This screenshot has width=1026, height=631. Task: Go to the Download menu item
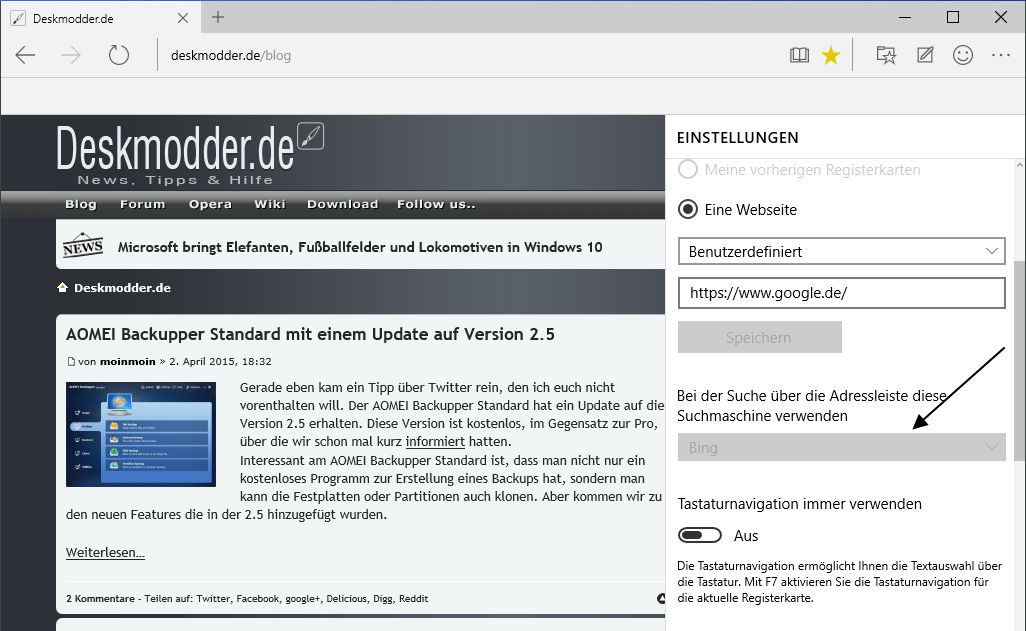[342, 204]
